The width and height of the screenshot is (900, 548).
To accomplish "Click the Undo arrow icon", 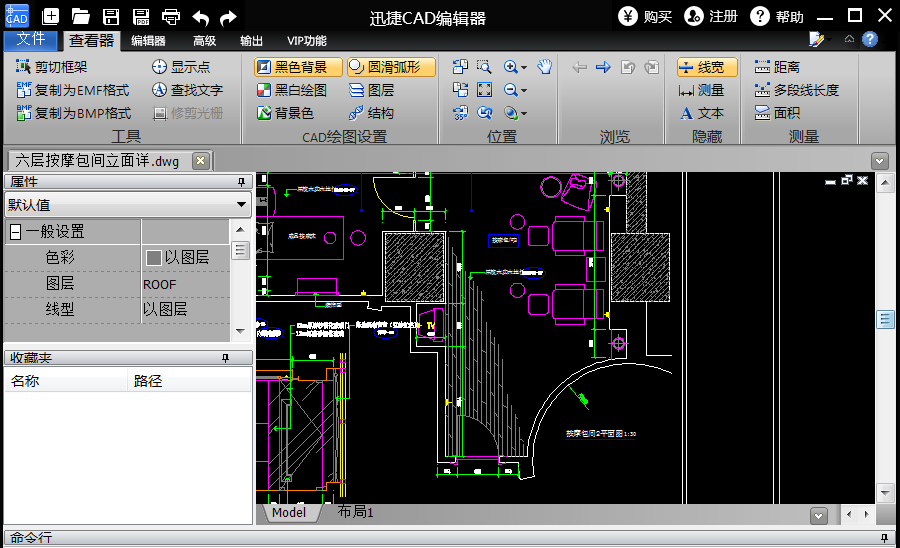I will (201, 17).
